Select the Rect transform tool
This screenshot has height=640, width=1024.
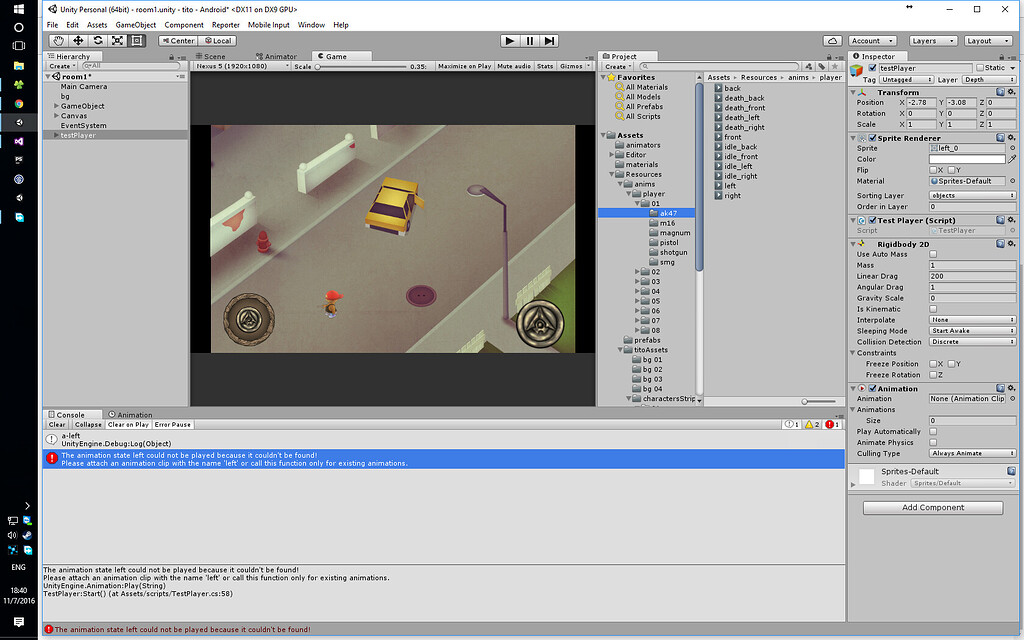click(x=138, y=40)
